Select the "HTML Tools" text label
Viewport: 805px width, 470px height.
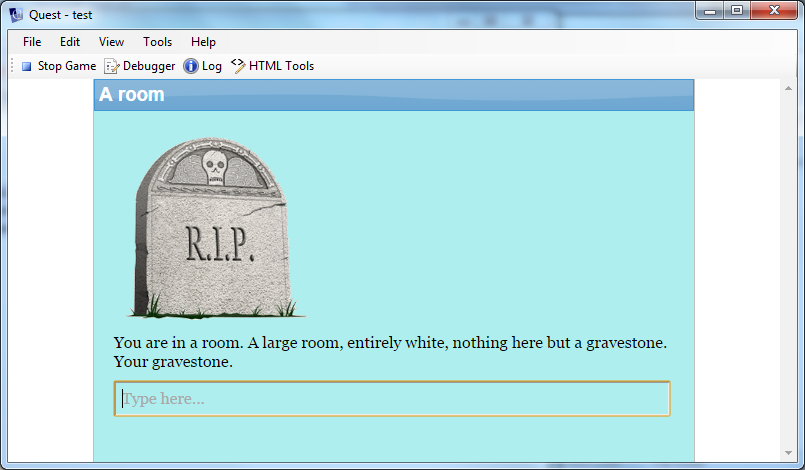(x=281, y=67)
